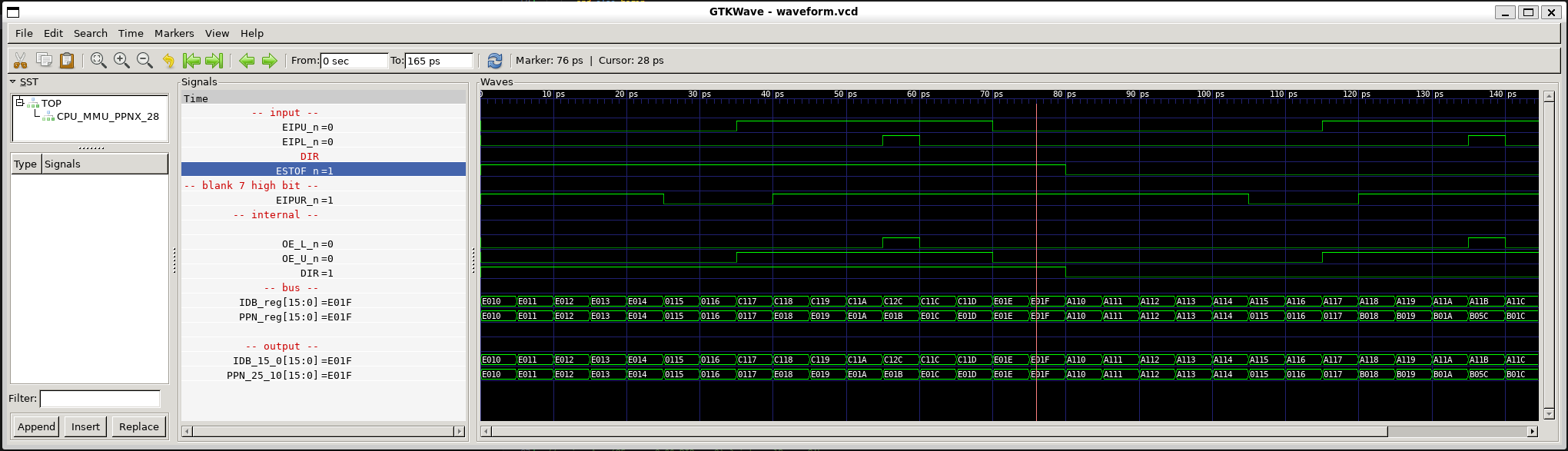Zoom out with the minus magnifier
1568x451 pixels.
[x=145, y=60]
